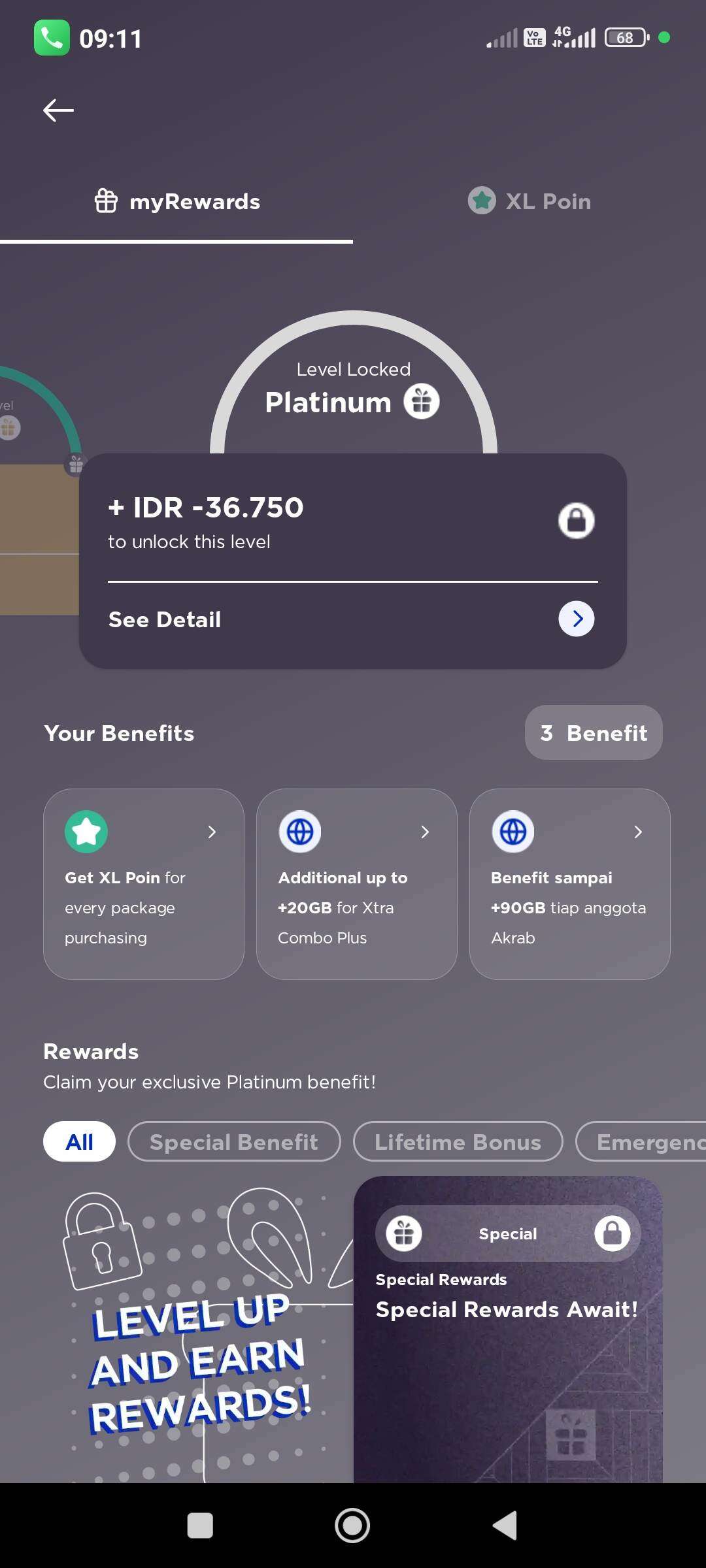Viewport: 706px width, 1568px height.
Task: Expand Additional +20GB benefit chevron
Action: (425, 832)
